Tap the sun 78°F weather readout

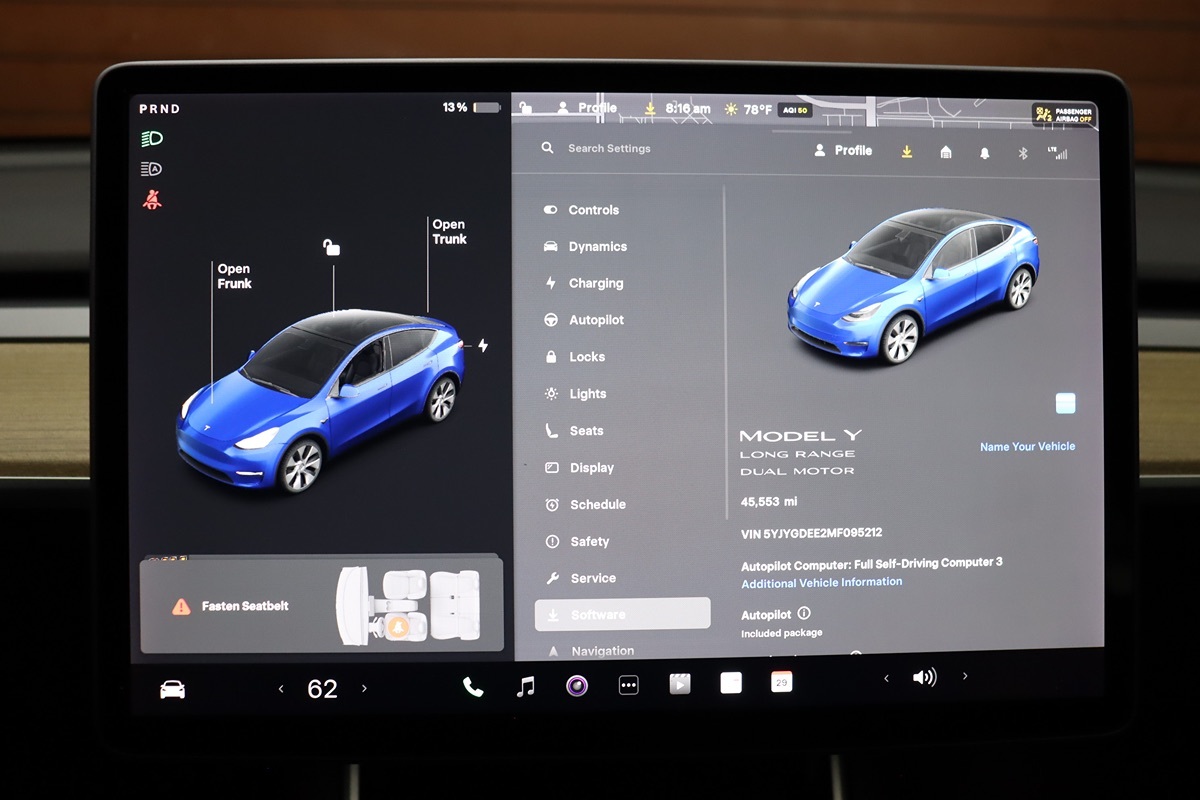(x=748, y=109)
